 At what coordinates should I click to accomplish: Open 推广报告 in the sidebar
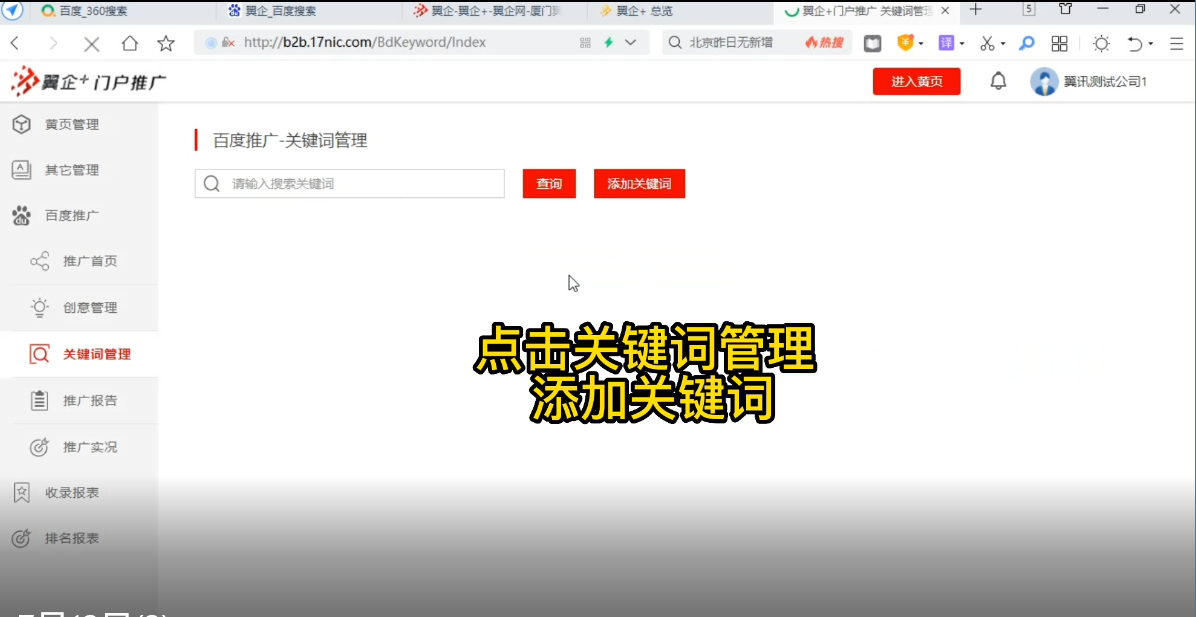(x=90, y=400)
